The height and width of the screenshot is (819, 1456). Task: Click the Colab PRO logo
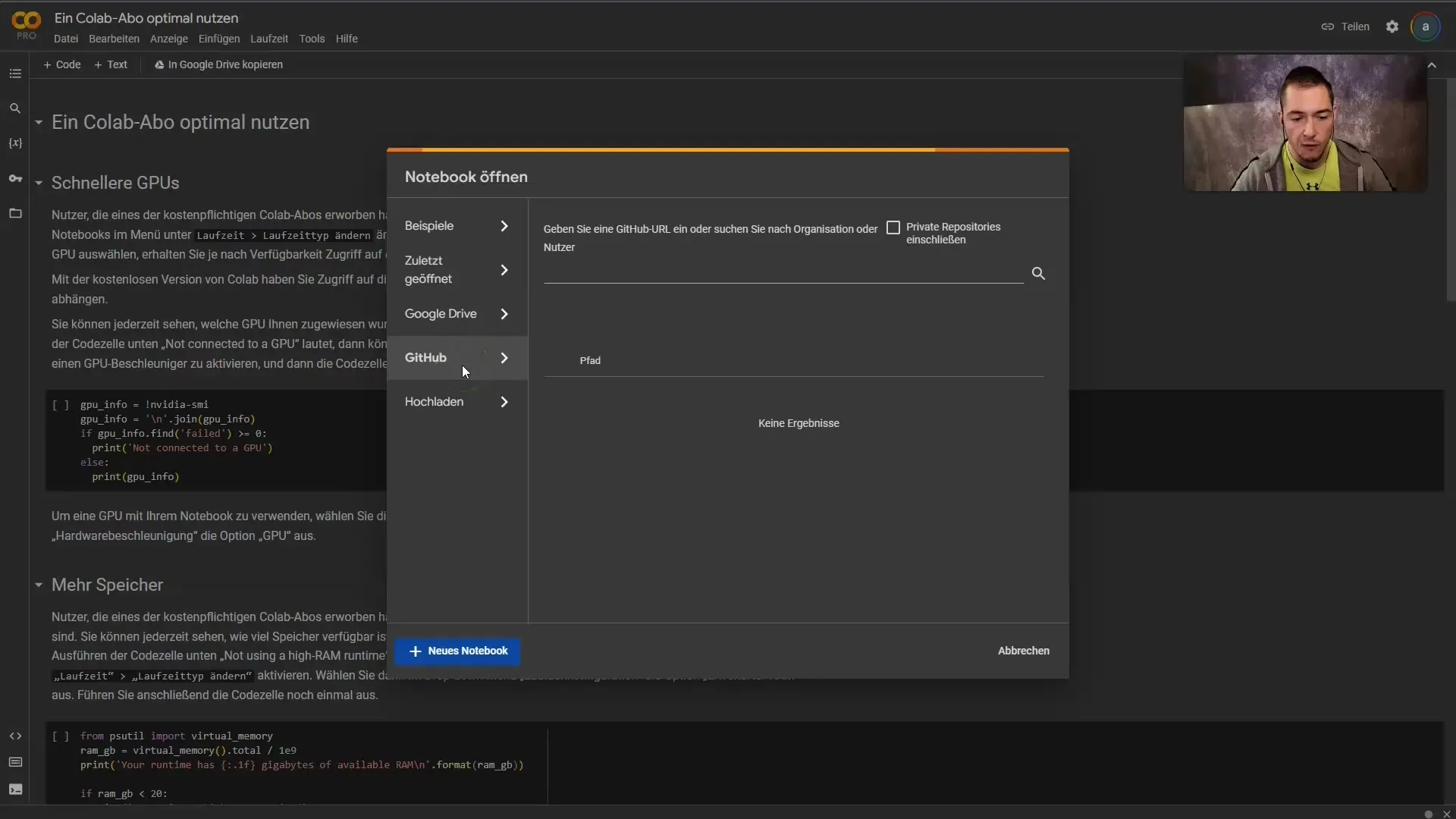point(27,26)
